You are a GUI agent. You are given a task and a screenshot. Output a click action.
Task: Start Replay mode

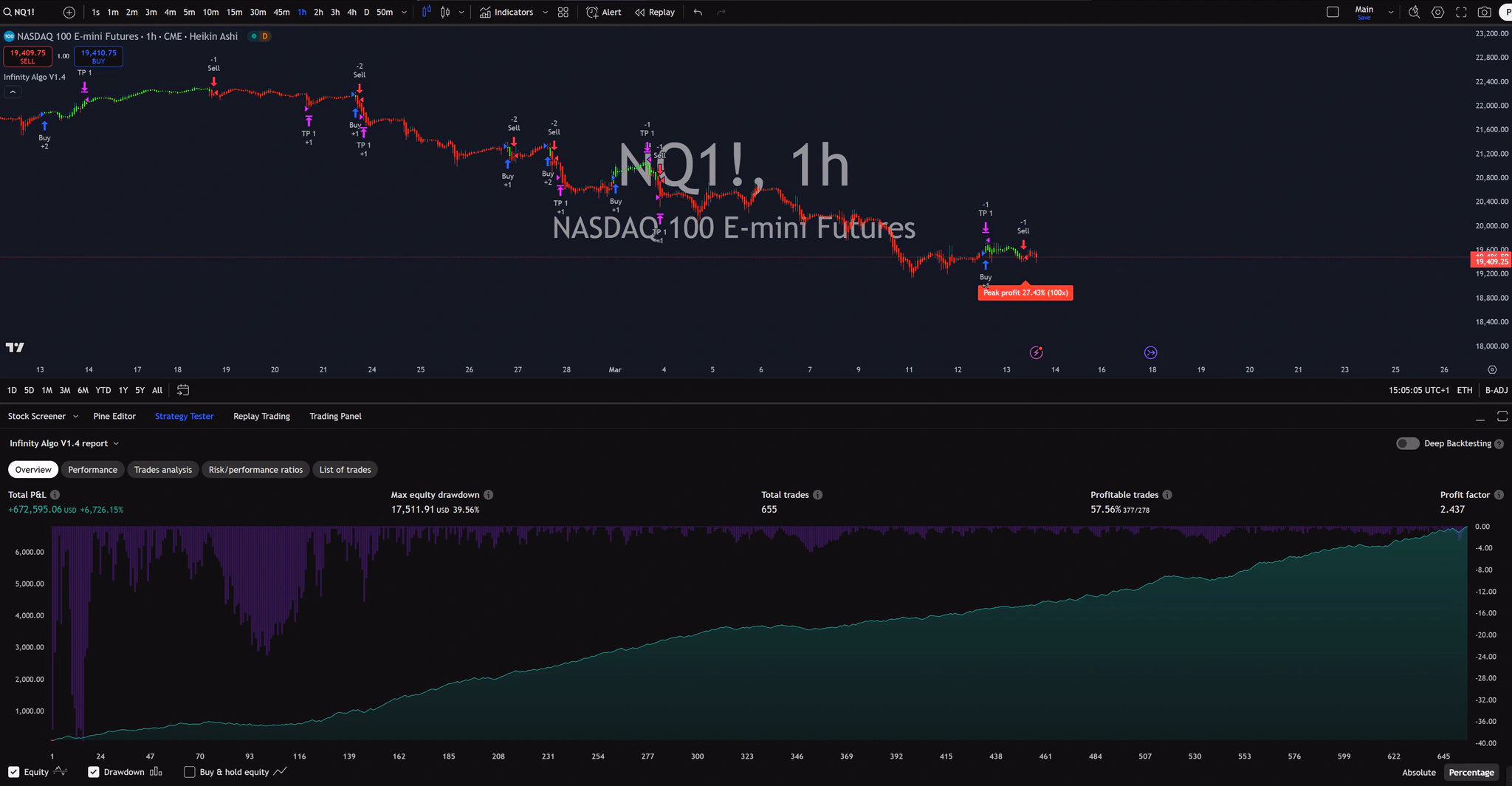click(654, 12)
